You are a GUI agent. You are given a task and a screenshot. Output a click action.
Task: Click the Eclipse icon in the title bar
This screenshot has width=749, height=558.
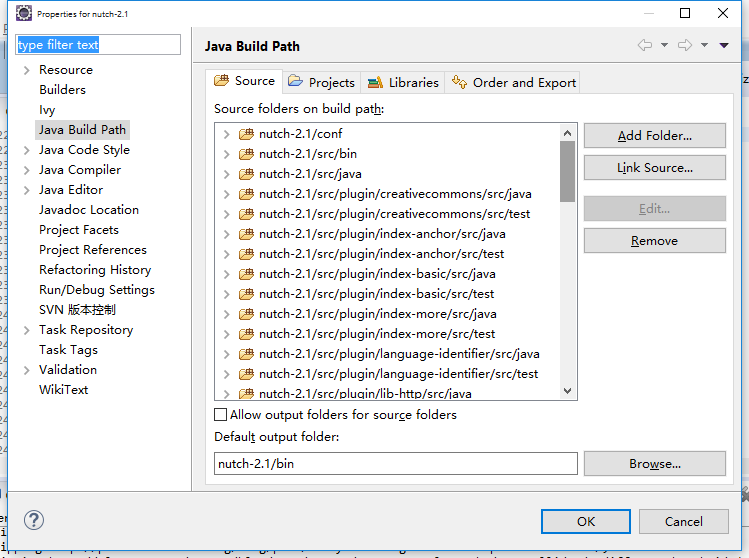click(23, 13)
